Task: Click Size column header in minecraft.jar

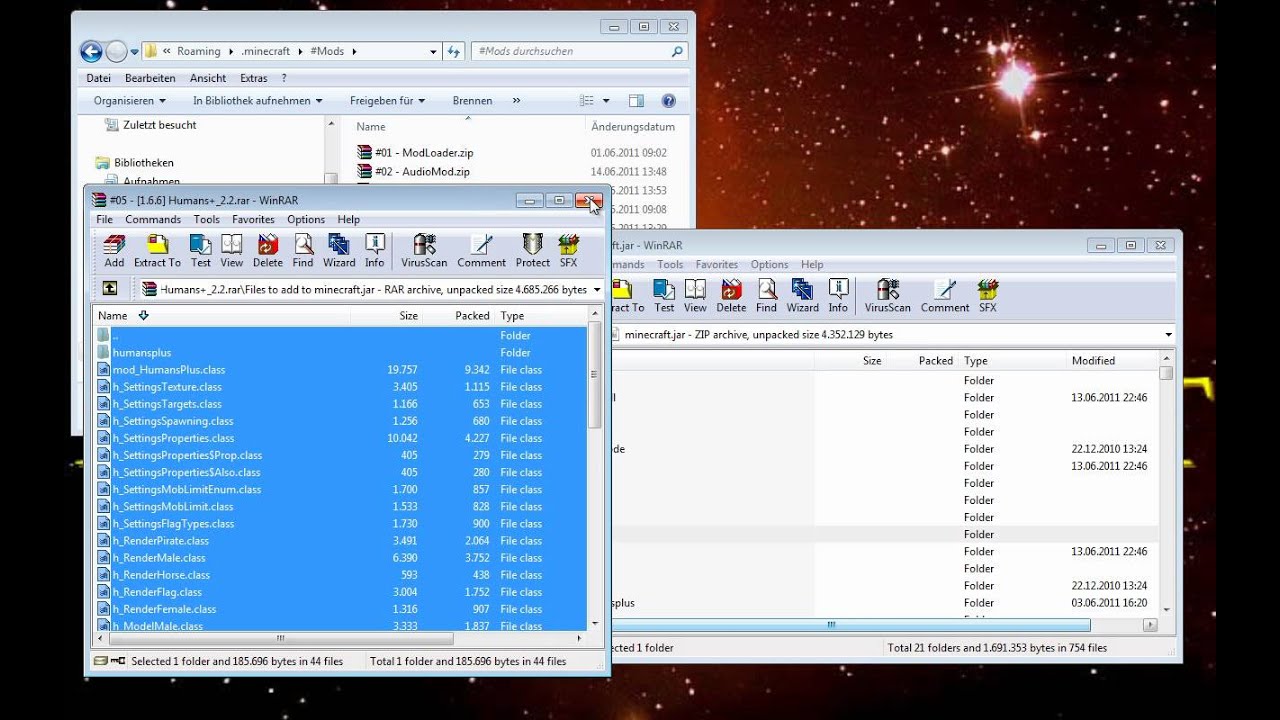Action: coord(850,360)
